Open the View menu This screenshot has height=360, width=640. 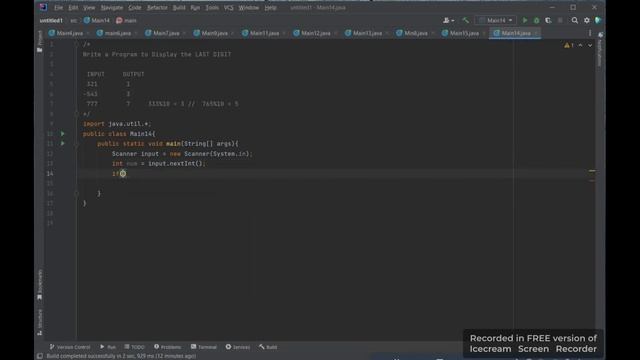(x=89, y=7)
